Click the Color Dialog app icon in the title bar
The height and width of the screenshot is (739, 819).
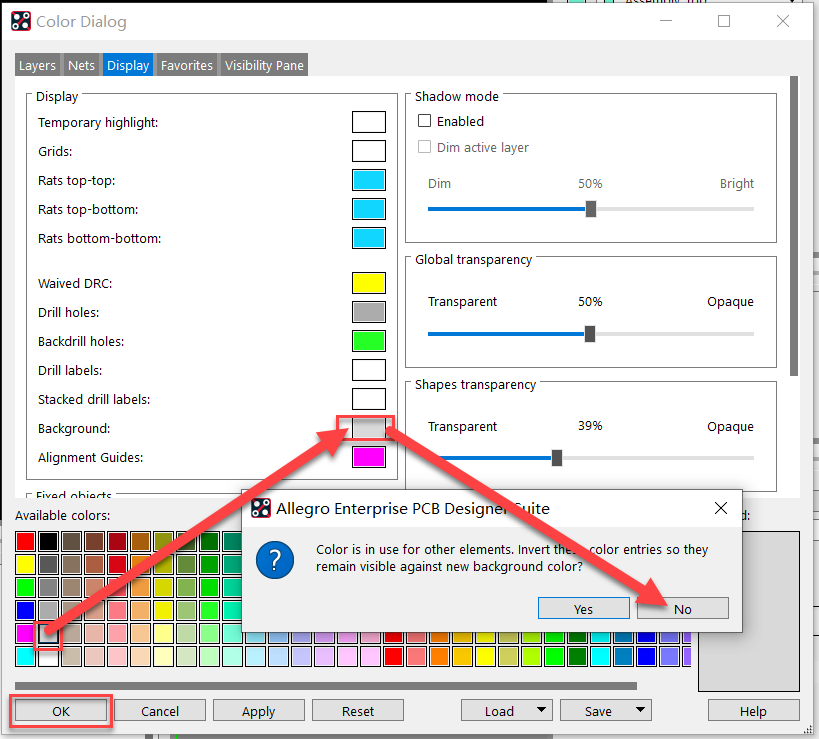(21, 21)
